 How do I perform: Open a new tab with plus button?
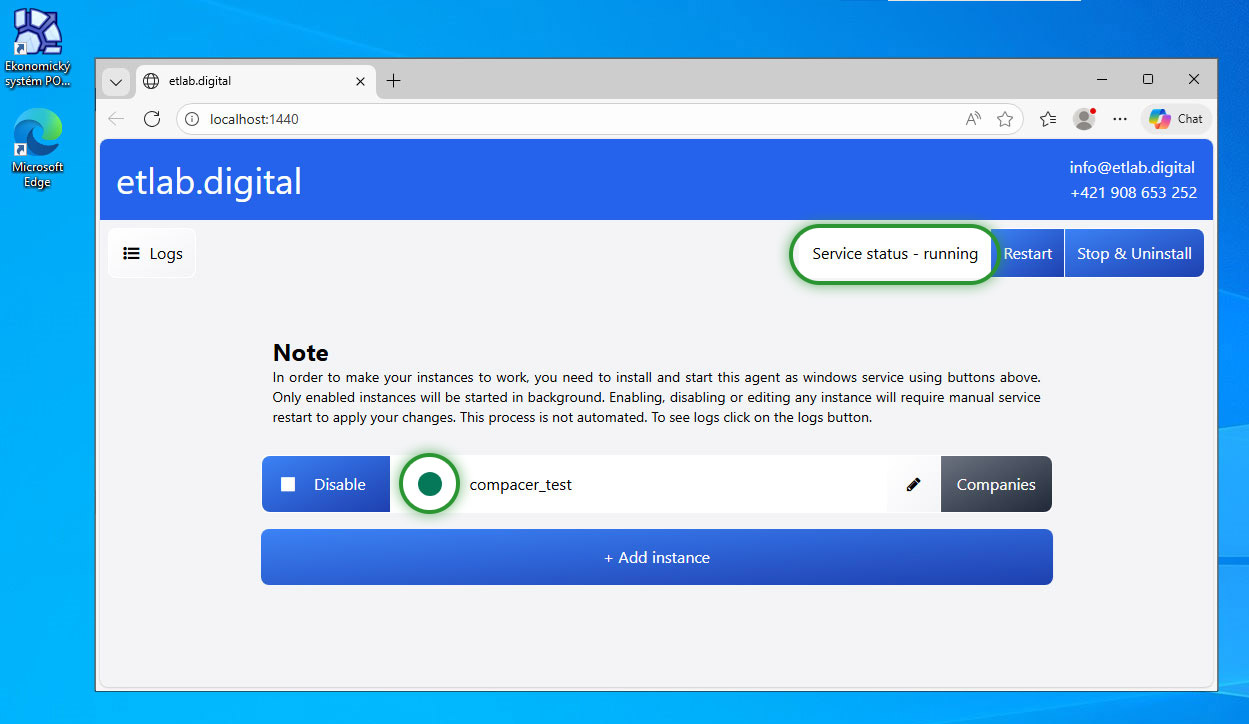pos(393,81)
